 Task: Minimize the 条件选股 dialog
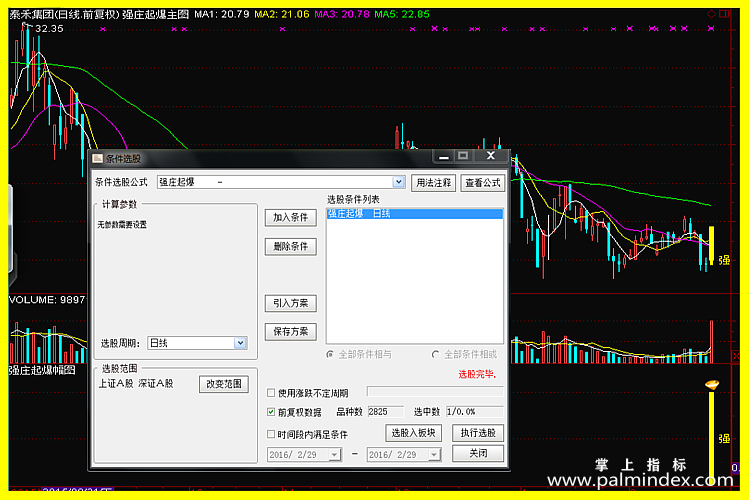(444, 156)
